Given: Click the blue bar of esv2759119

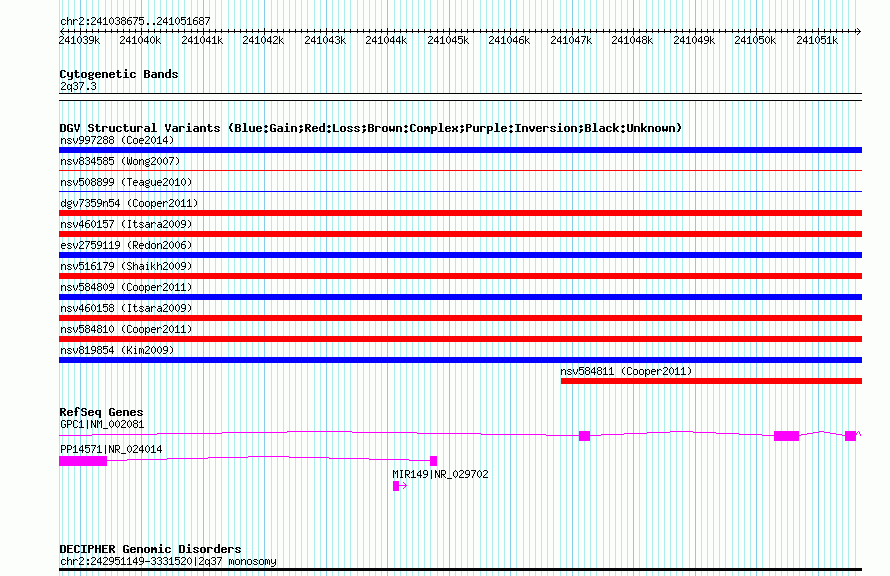Looking at the screenshot, I should tap(460, 255).
